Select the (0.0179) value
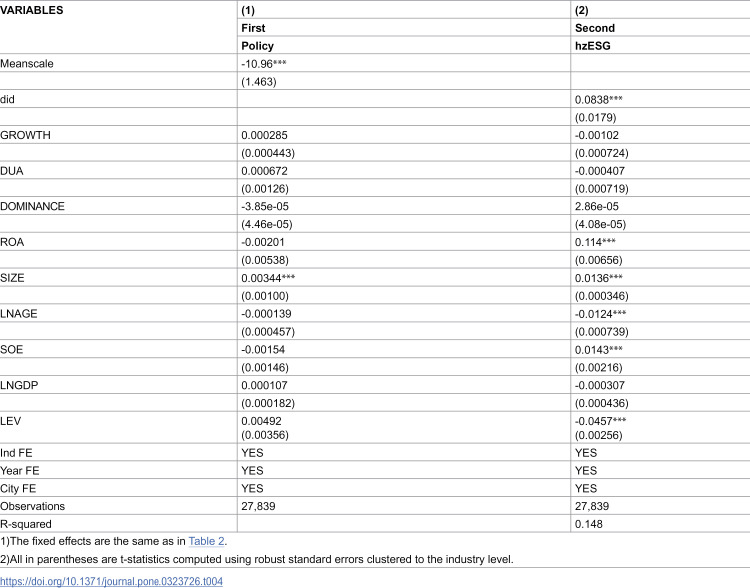This screenshot has width=750, height=588. click(596, 117)
